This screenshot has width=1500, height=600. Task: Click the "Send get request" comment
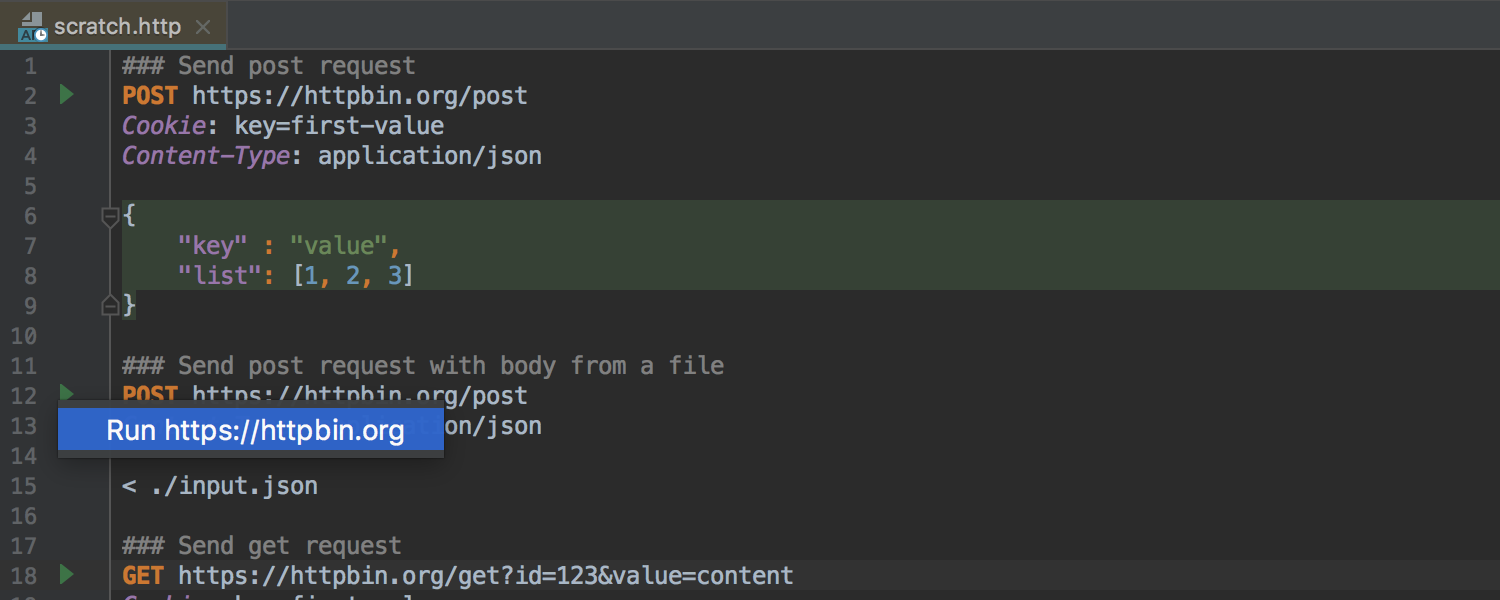tap(262, 546)
